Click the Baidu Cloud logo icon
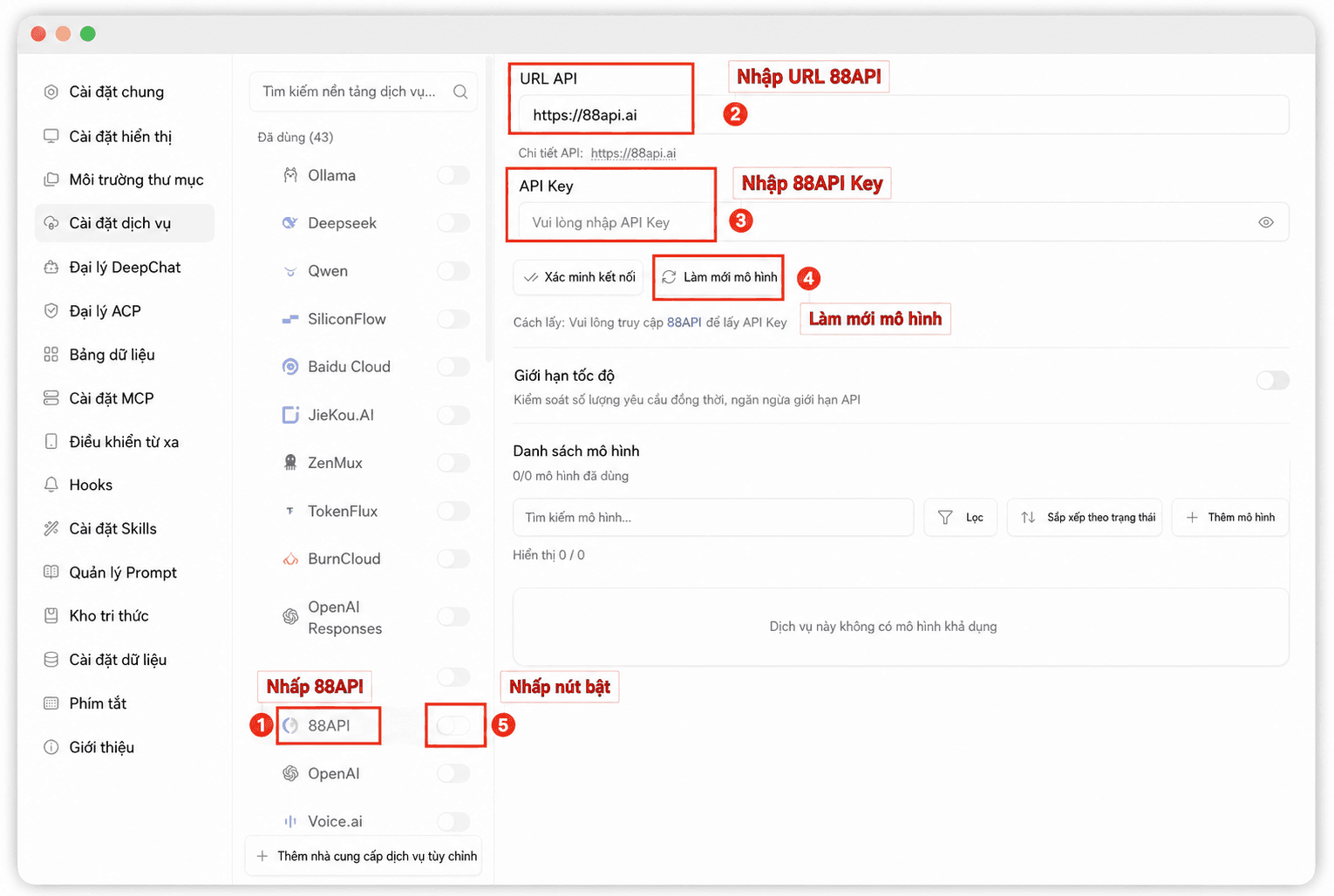Screen dimensions: 1334x896 (290, 367)
